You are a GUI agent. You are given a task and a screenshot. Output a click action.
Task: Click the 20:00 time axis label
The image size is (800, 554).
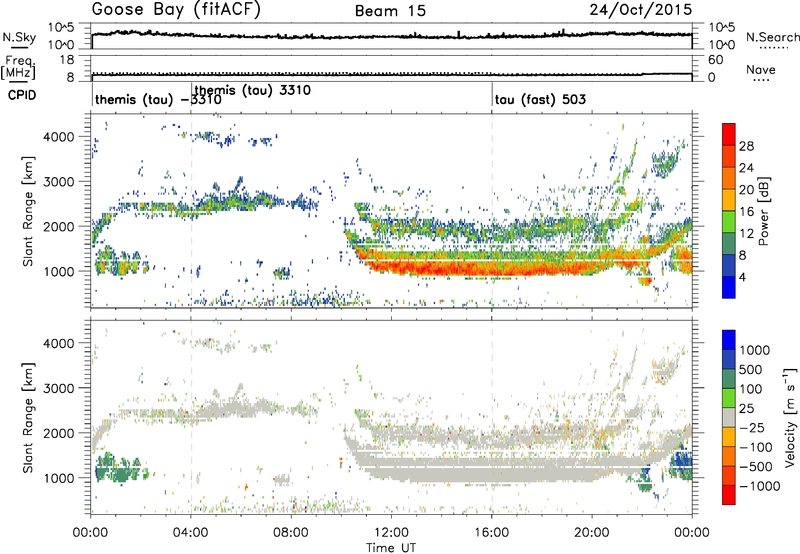(x=592, y=533)
